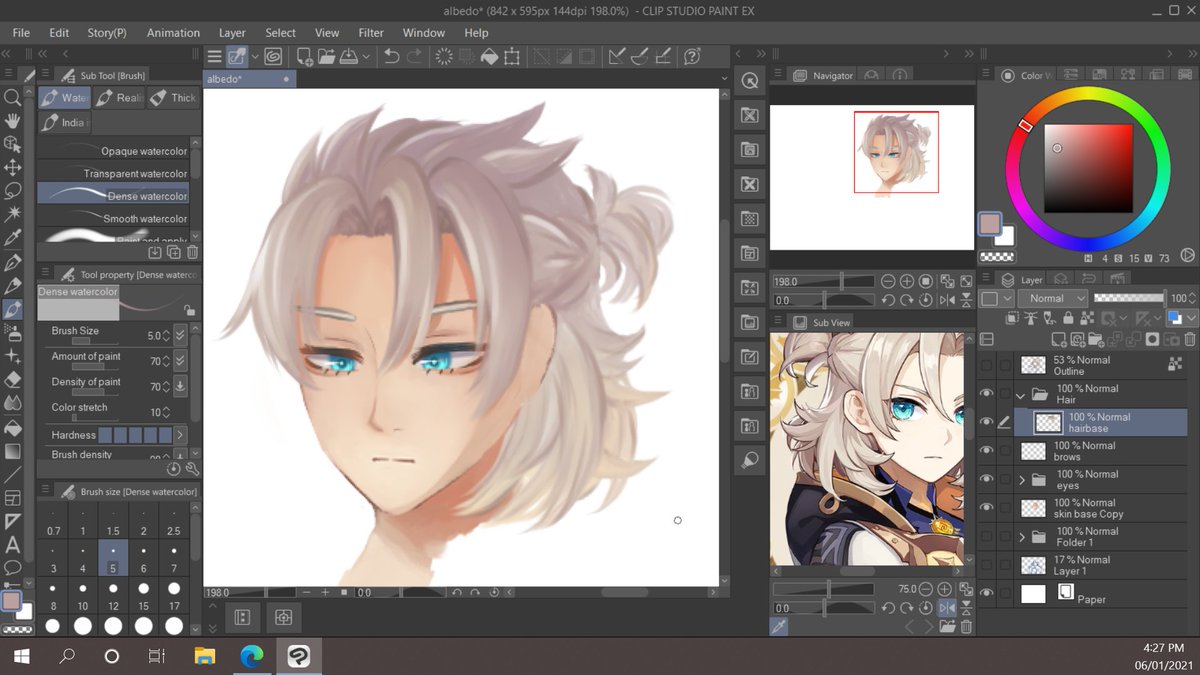The width and height of the screenshot is (1200, 675).
Task: Click the Fill bucket icon in command bar
Action: [x=489, y=57]
